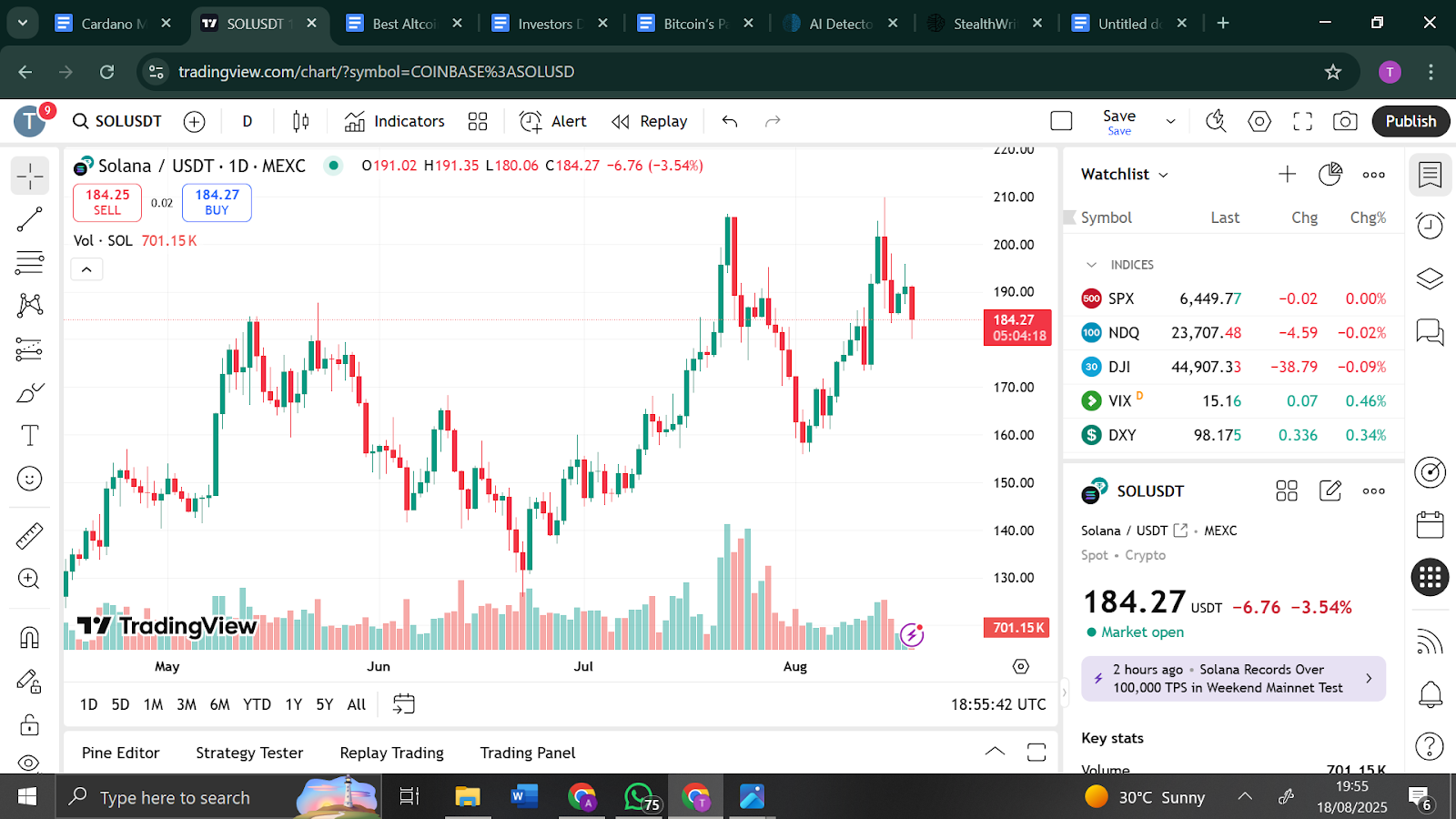Viewport: 1456px width, 819px height.
Task: Collapse the INDICES section in watchlist
Action: click(1091, 265)
